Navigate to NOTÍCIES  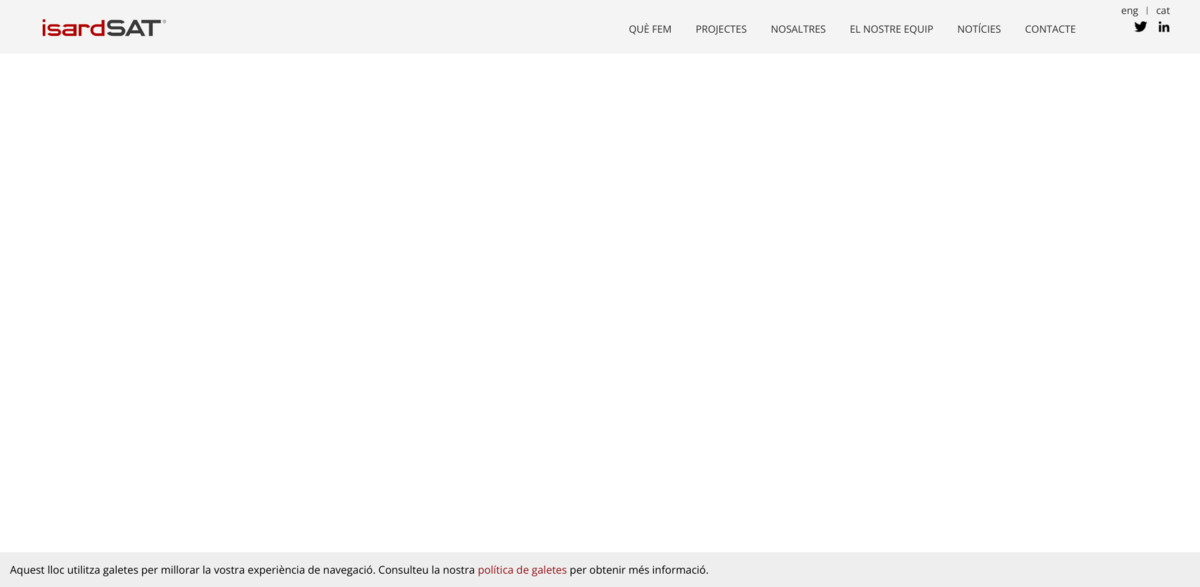coord(978,29)
